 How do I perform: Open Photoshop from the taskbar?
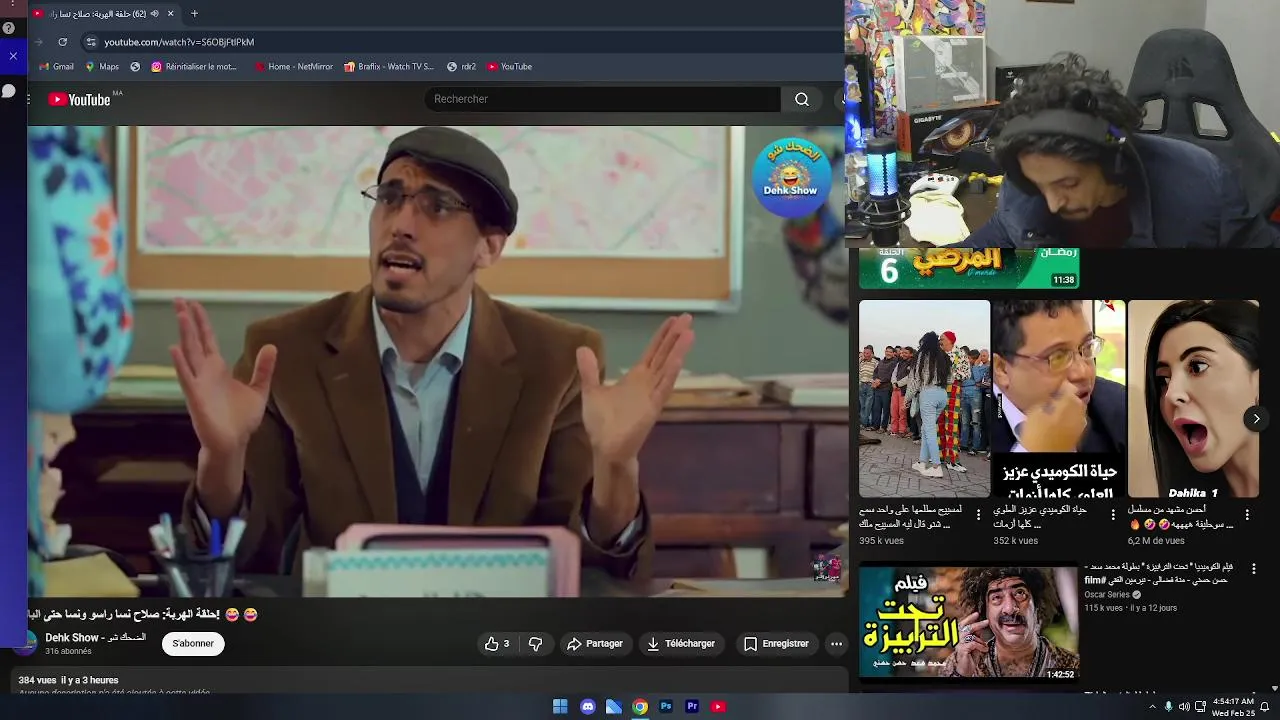pyautogui.click(x=666, y=707)
